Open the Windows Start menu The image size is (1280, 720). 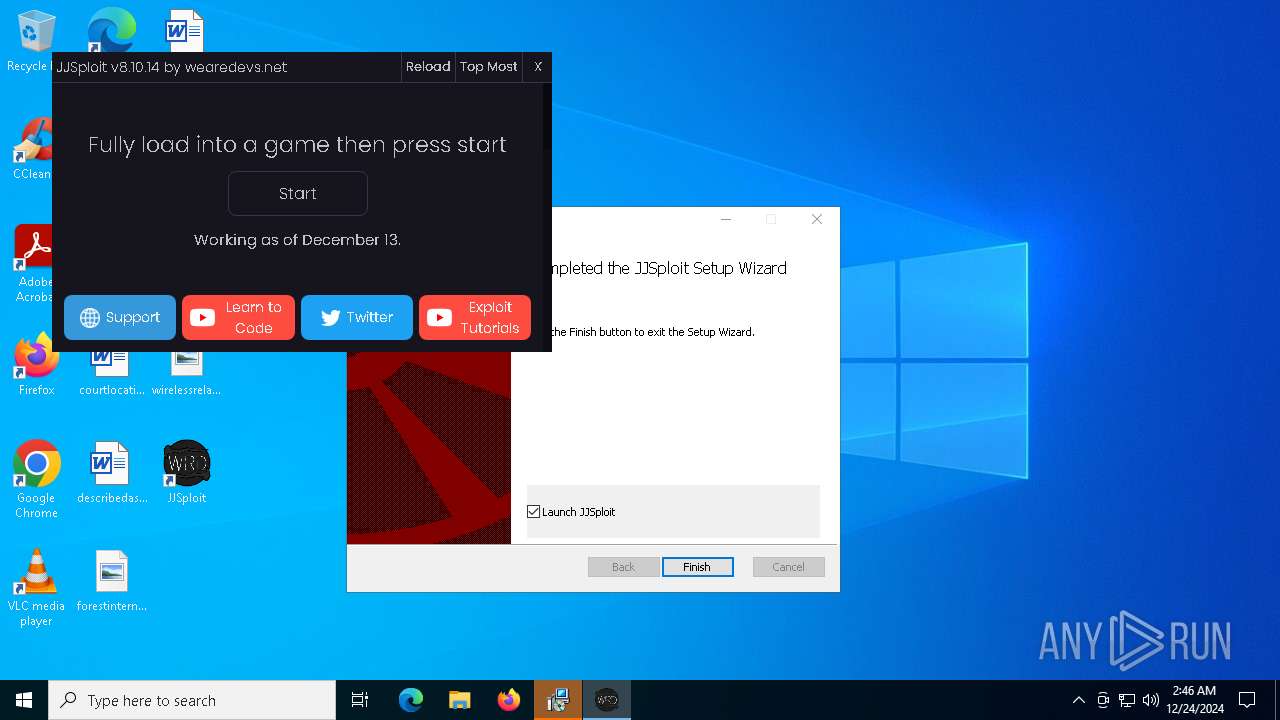coord(24,700)
